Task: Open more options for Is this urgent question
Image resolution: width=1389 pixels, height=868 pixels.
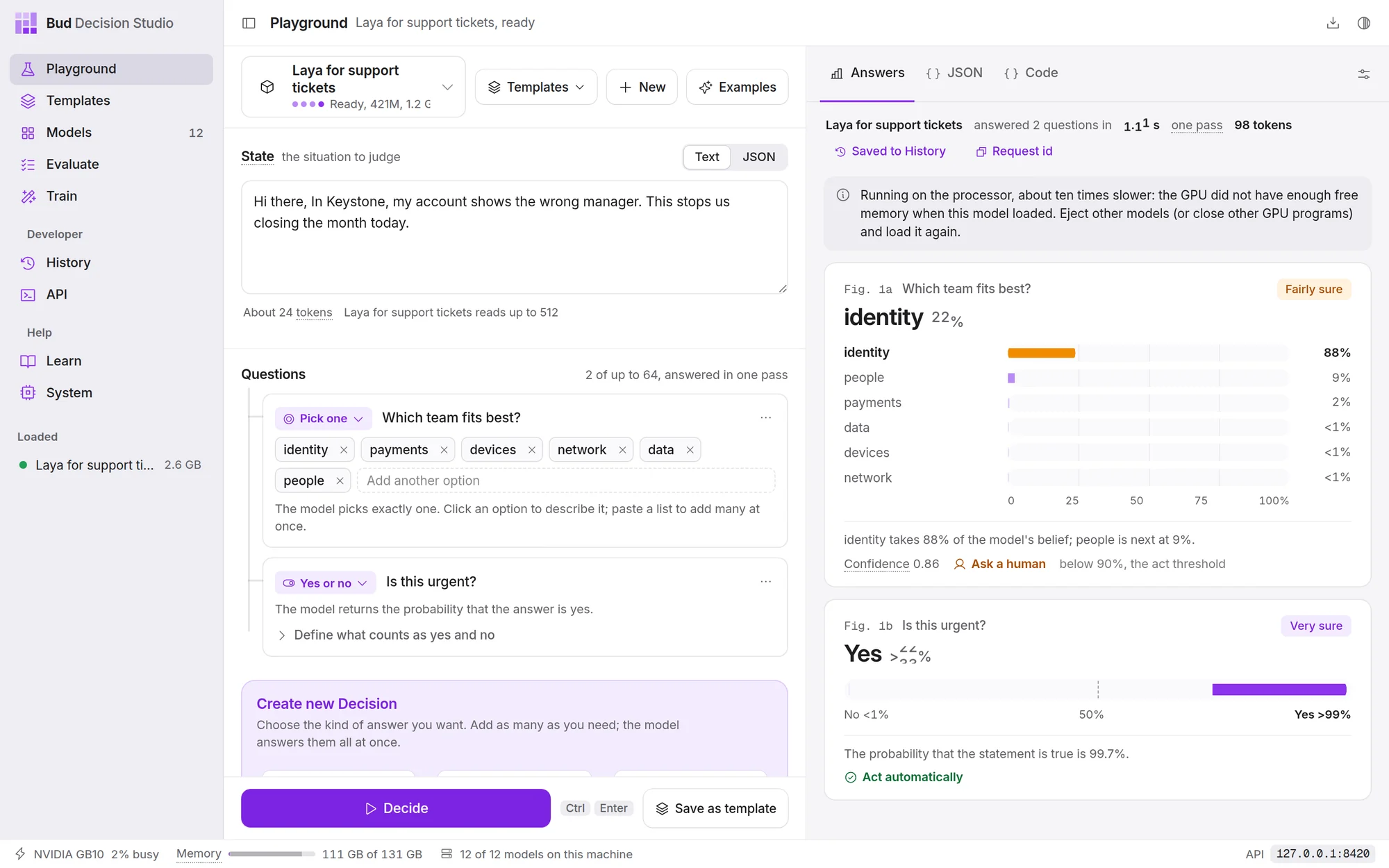Action: pyautogui.click(x=765, y=581)
